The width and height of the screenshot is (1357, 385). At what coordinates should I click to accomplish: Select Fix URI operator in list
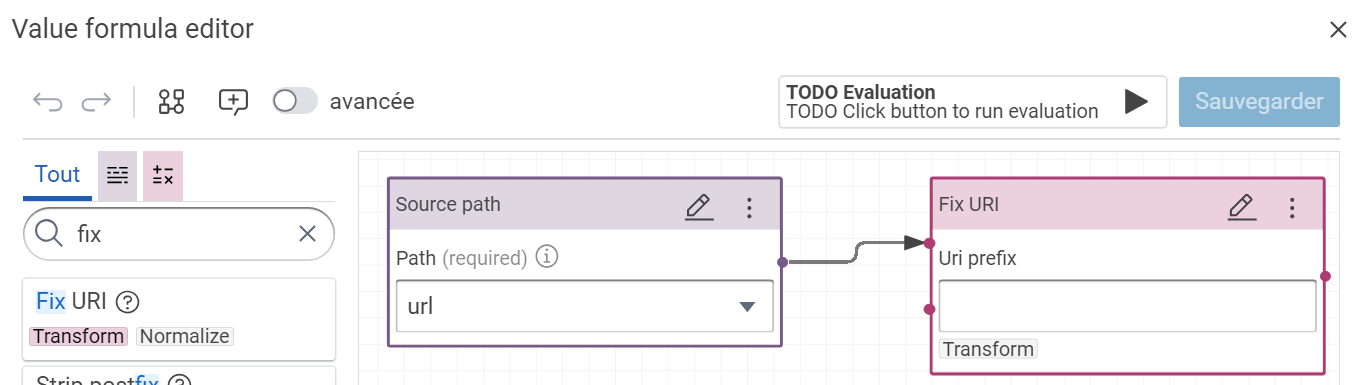(x=179, y=319)
